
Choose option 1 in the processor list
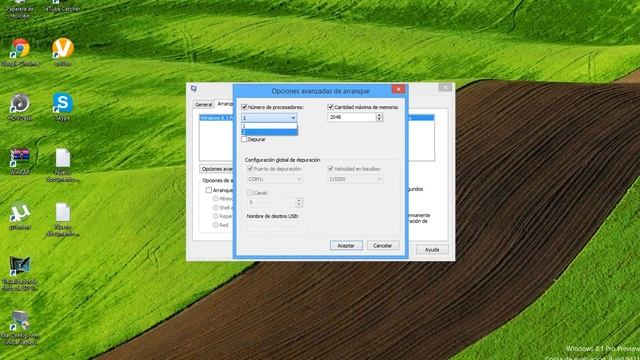click(x=269, y=126)
